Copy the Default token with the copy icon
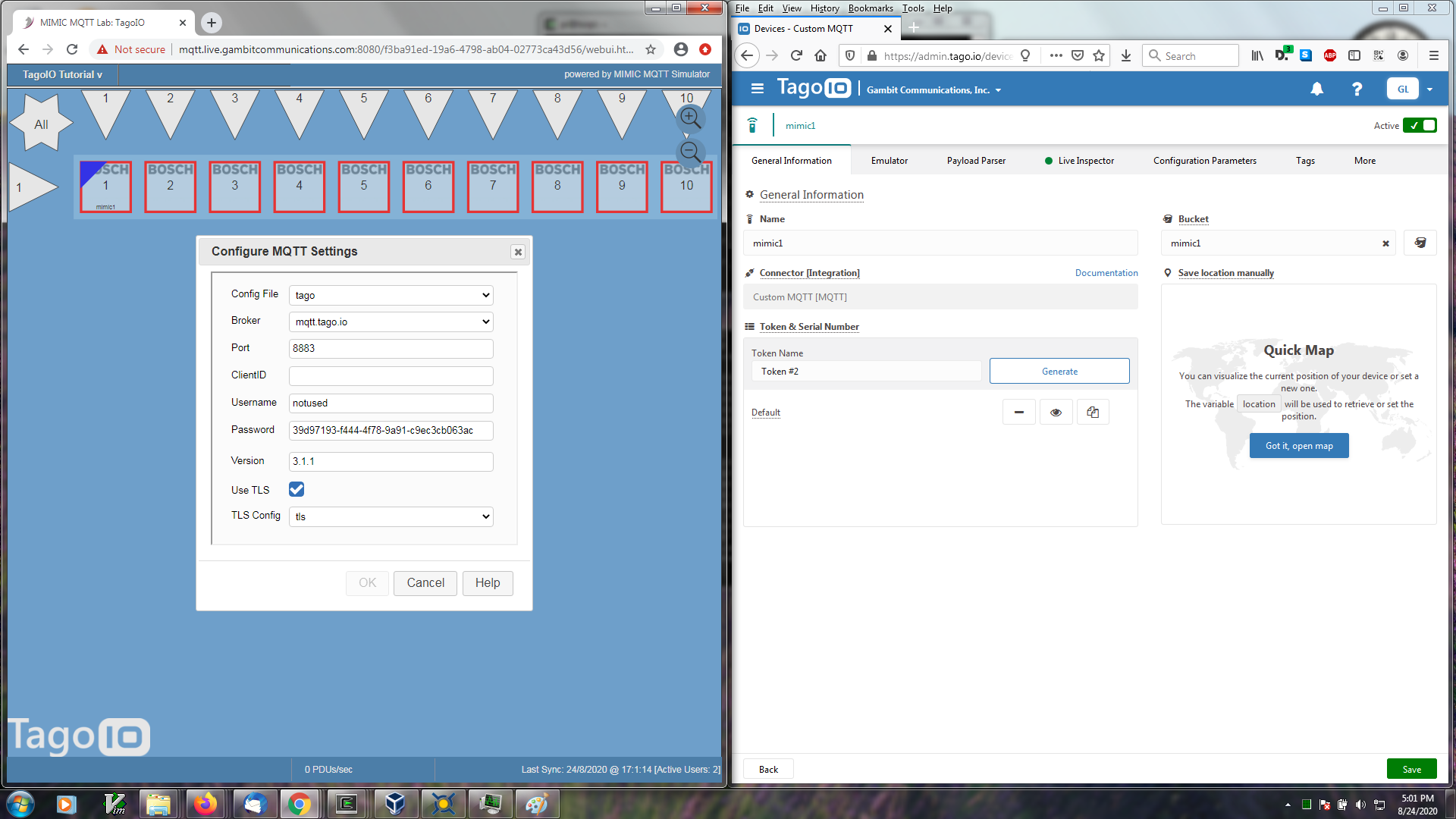The image size is (1456, 819). (1093, 412)
